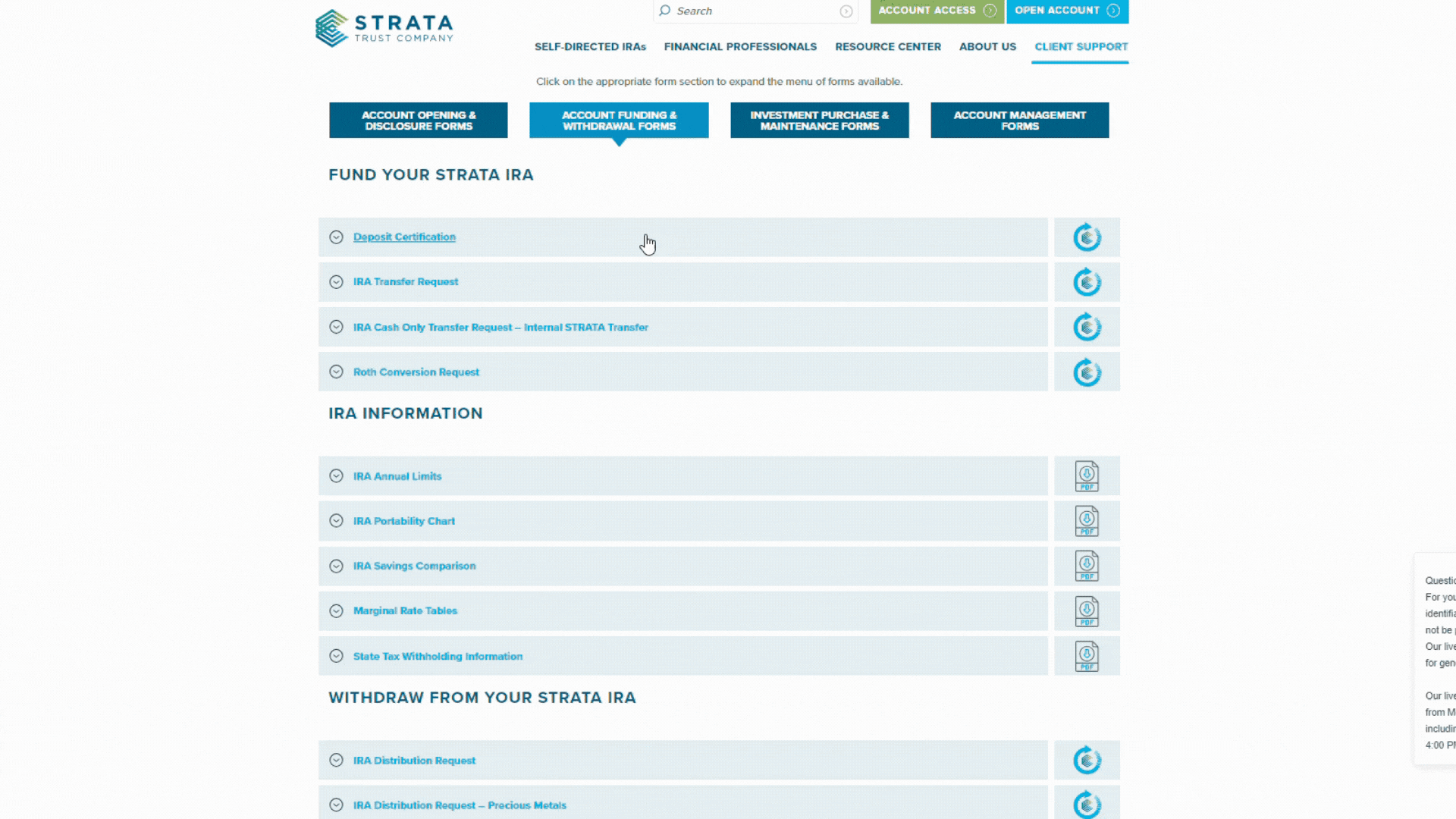Open the IRA Distribution Request online form icon
Image resolution: width=1456 pixels, height=819 pixels.
tap(1087, 760)
